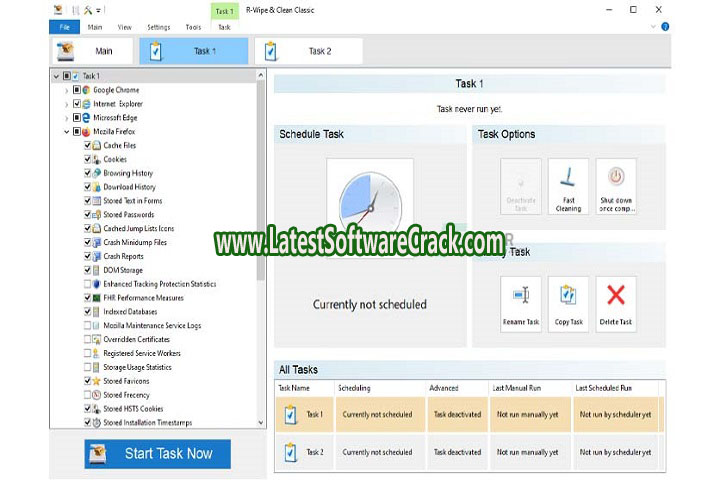The height and width of the screenshot is (480, 720).
Task: Open the Settings ribbon tab
Action: pyautogui.click(x=158, y=27)
